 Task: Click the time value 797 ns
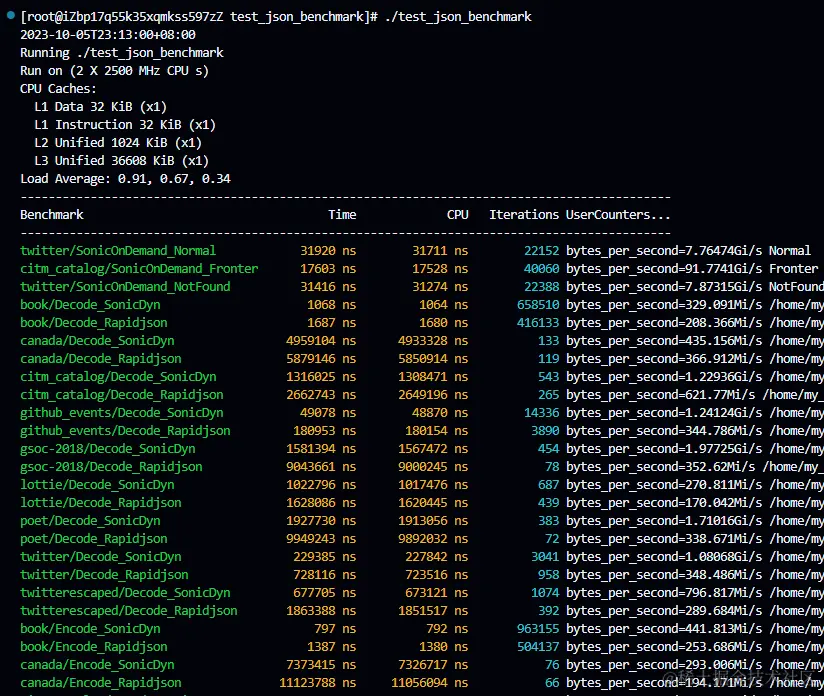(x=335, y=629)
